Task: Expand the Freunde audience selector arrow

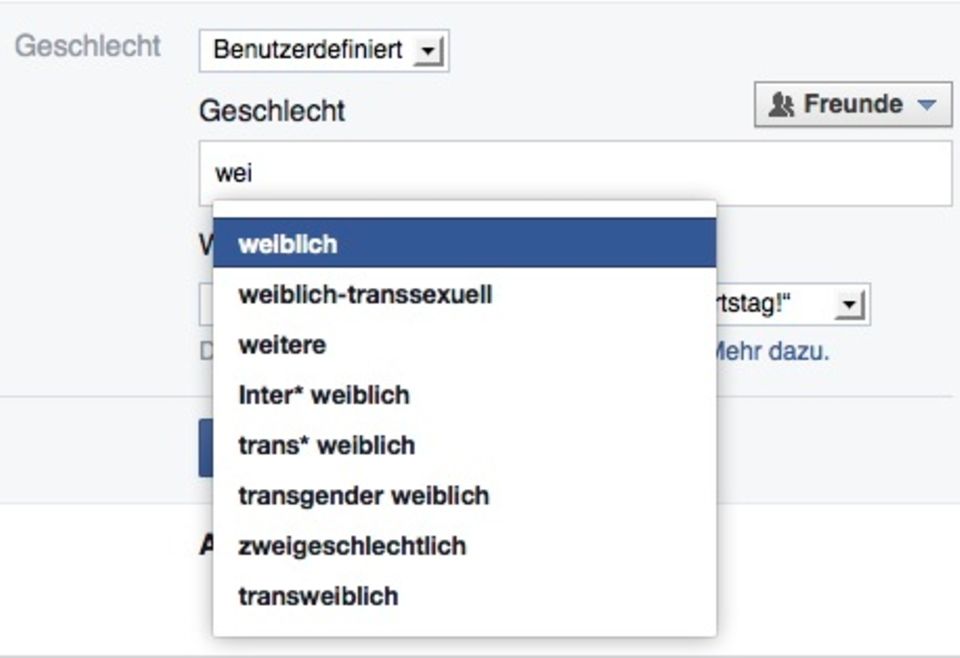Action: pos(927,104)
